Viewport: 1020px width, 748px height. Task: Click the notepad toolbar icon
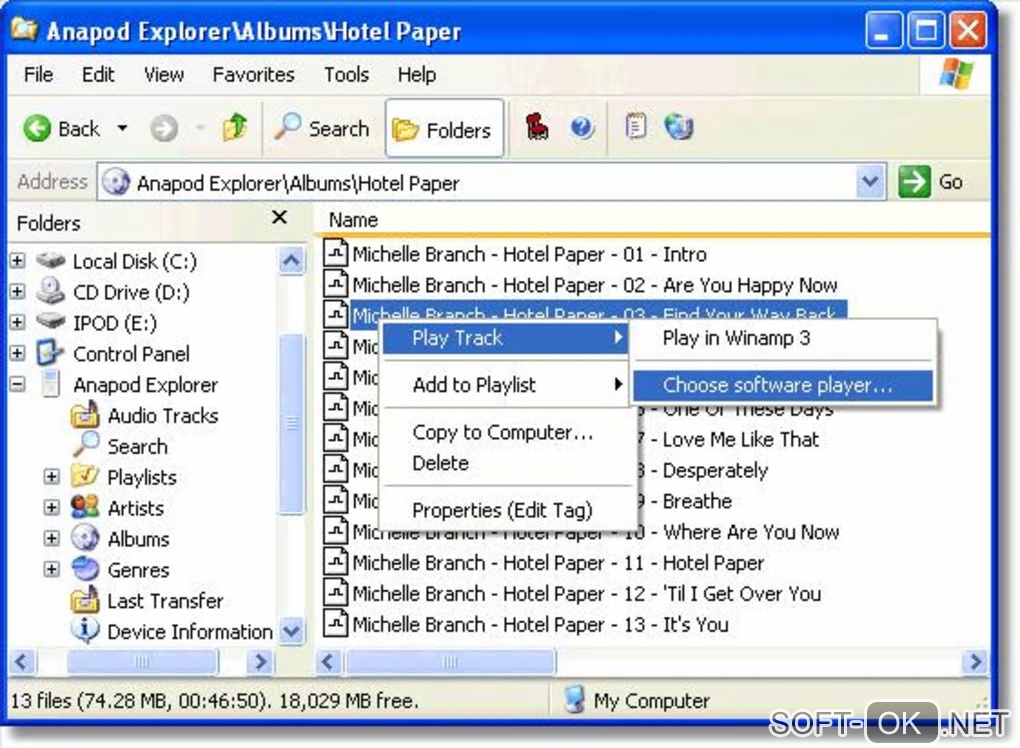click(636, 126)
